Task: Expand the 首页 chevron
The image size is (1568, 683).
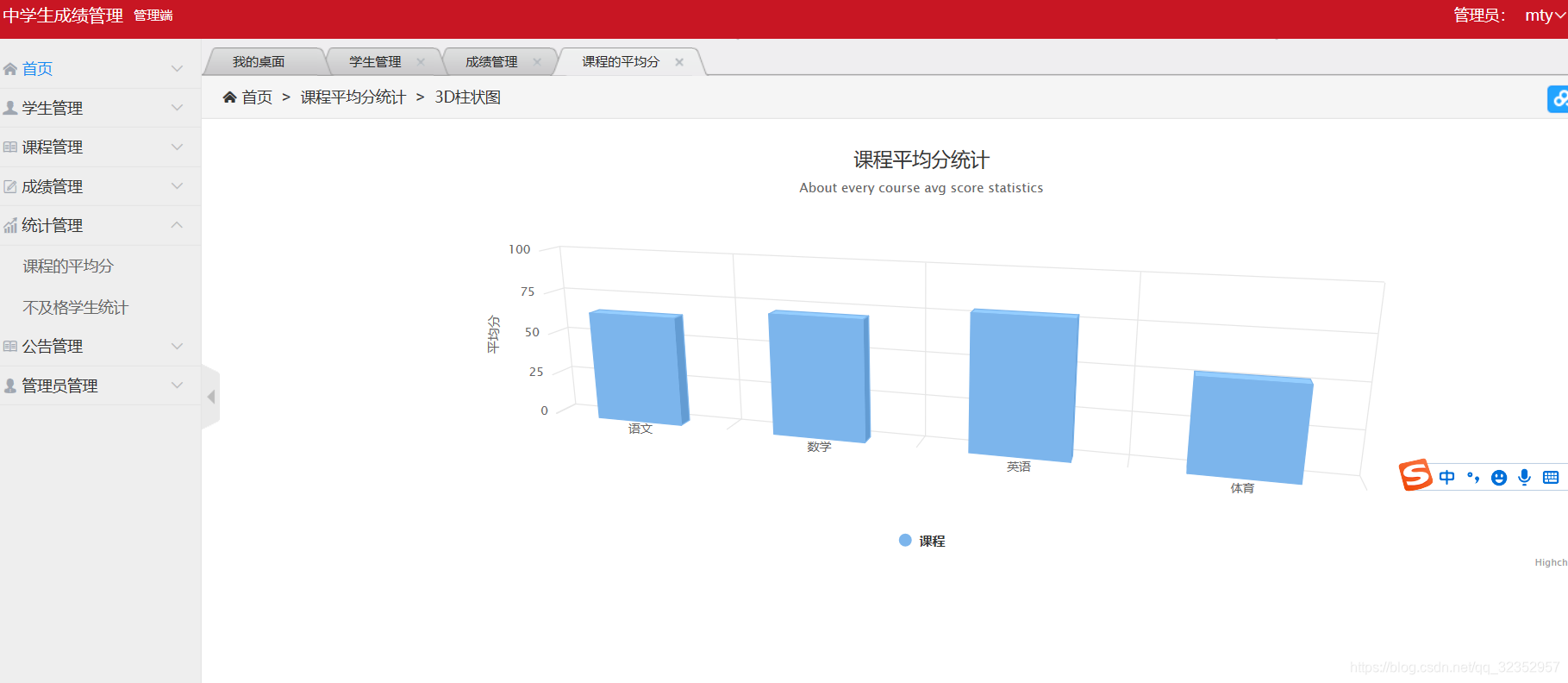Action: point(177,68)
